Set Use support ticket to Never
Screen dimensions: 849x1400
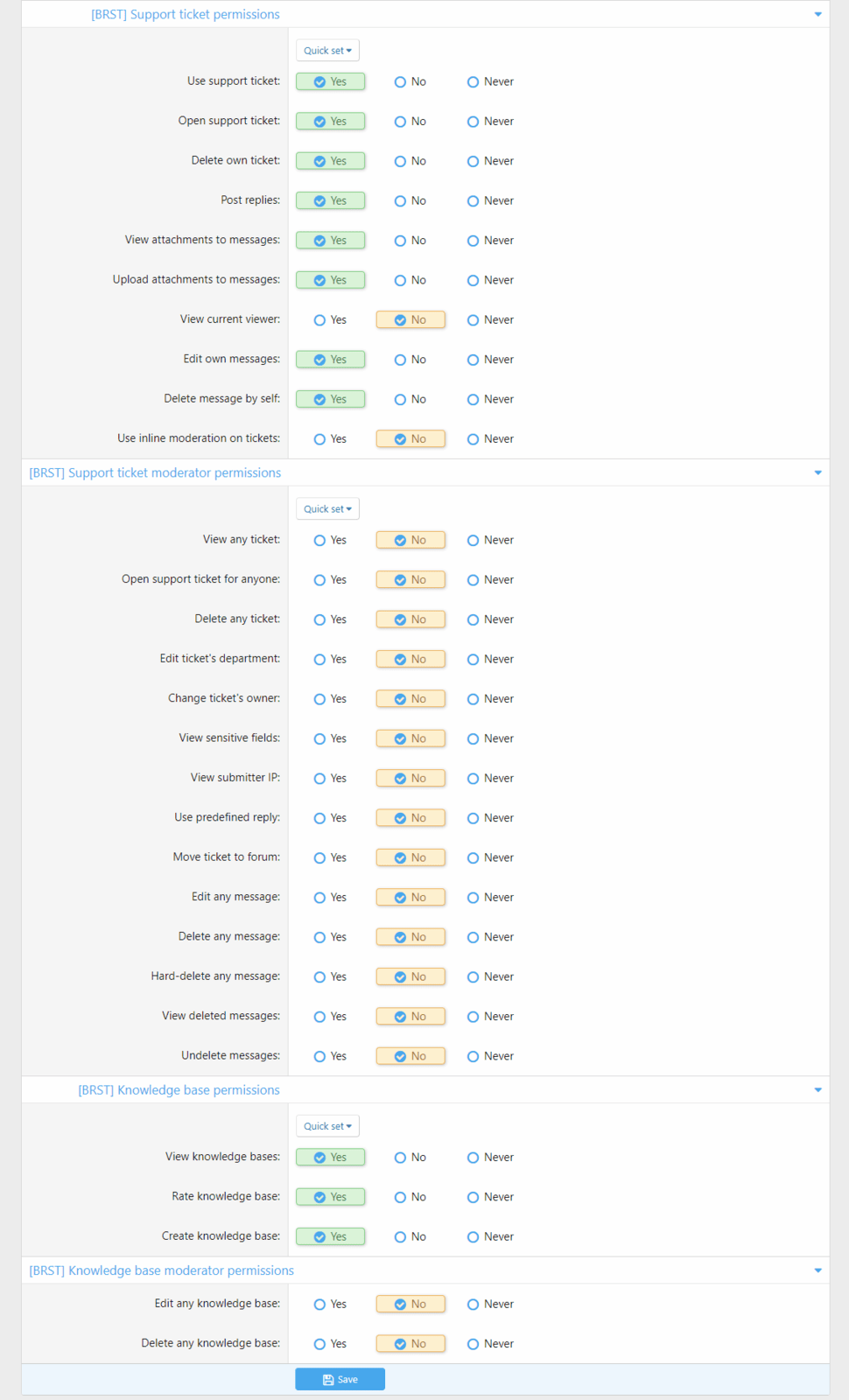(x=474, y=82)
